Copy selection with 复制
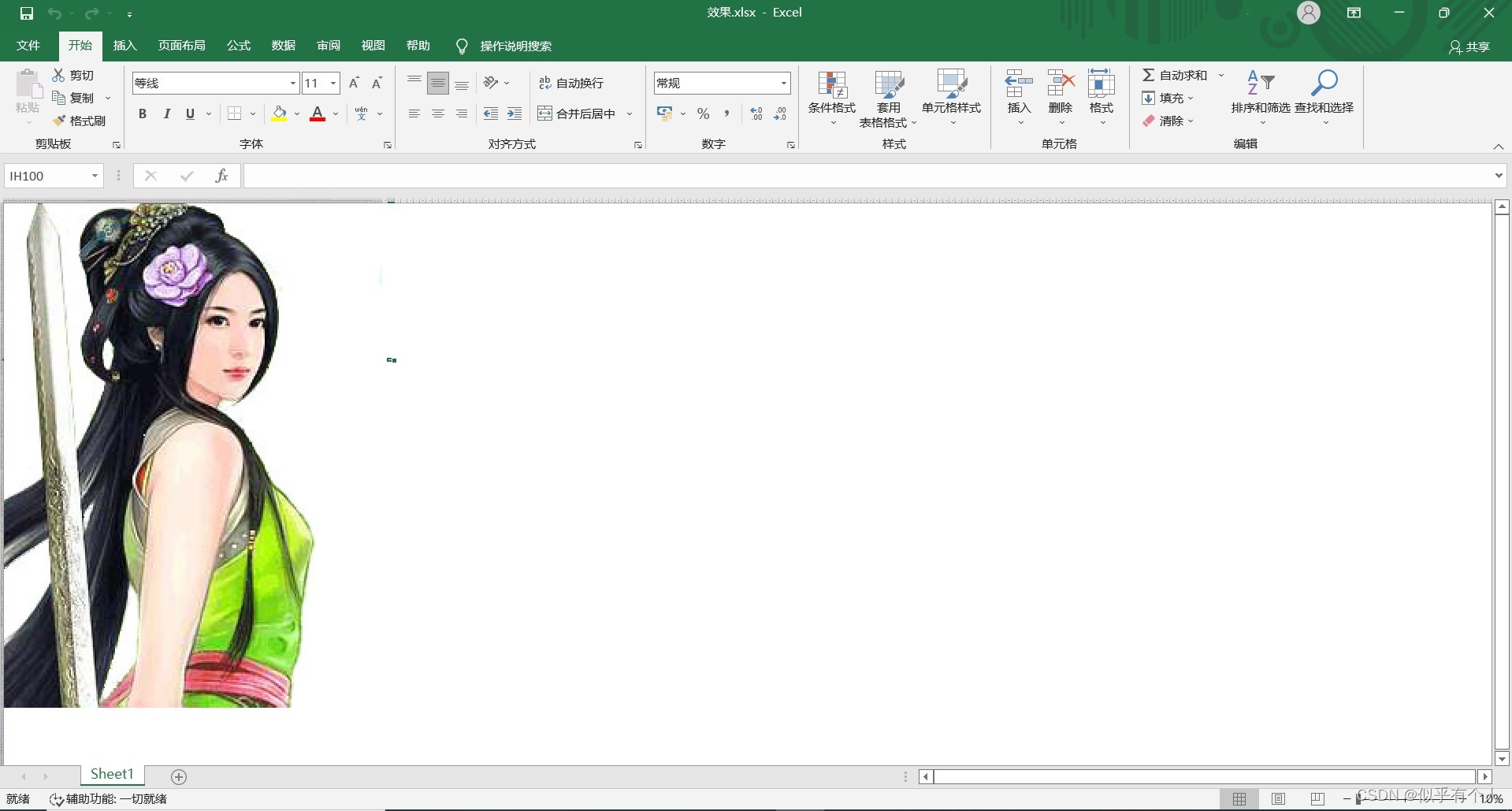The image size is (1512, 811). [73, 98]
